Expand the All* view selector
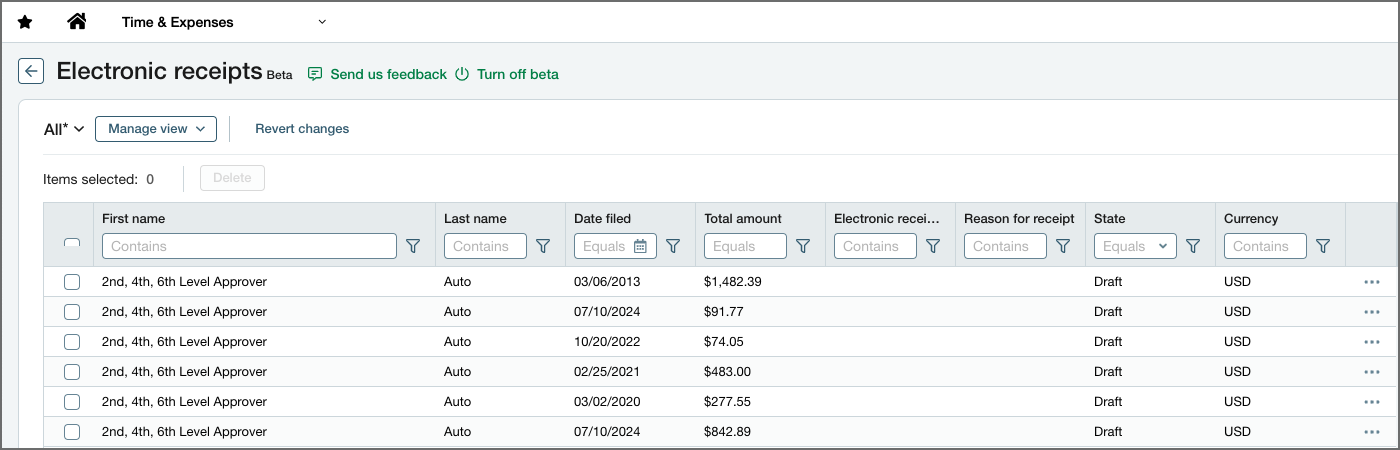Image resolution: width=1400 pixels, height=450 pixels. (64, 129)
